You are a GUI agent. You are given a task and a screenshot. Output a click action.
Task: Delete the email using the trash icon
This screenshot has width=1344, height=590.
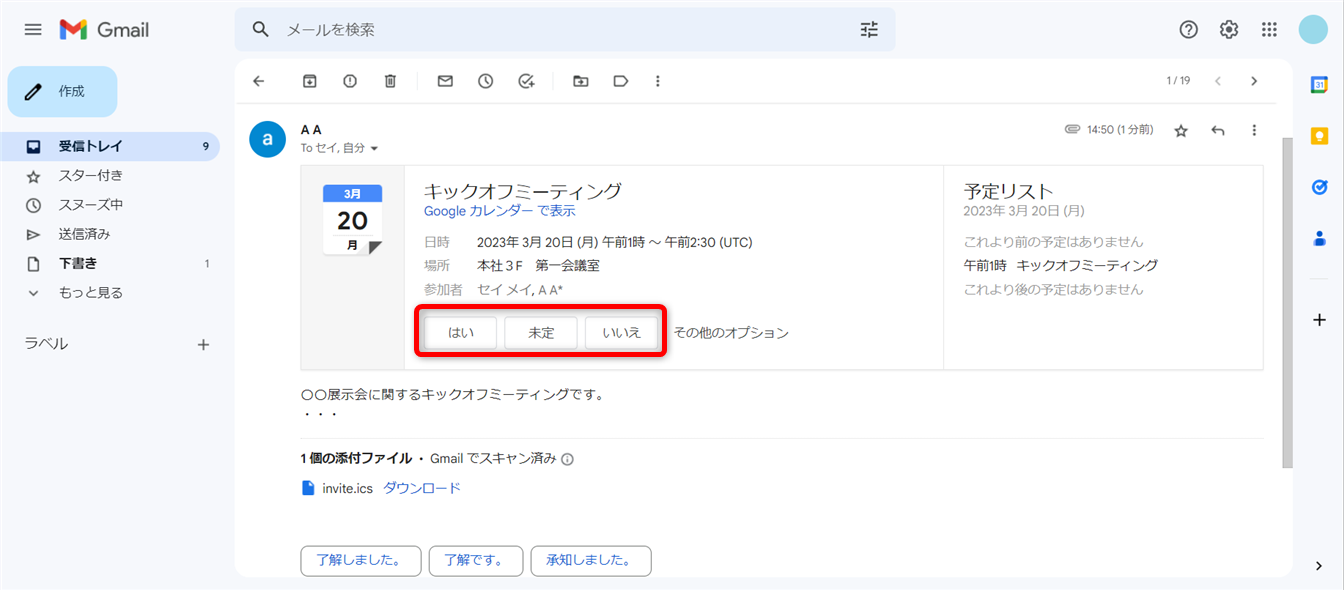(x=391, y=81)
